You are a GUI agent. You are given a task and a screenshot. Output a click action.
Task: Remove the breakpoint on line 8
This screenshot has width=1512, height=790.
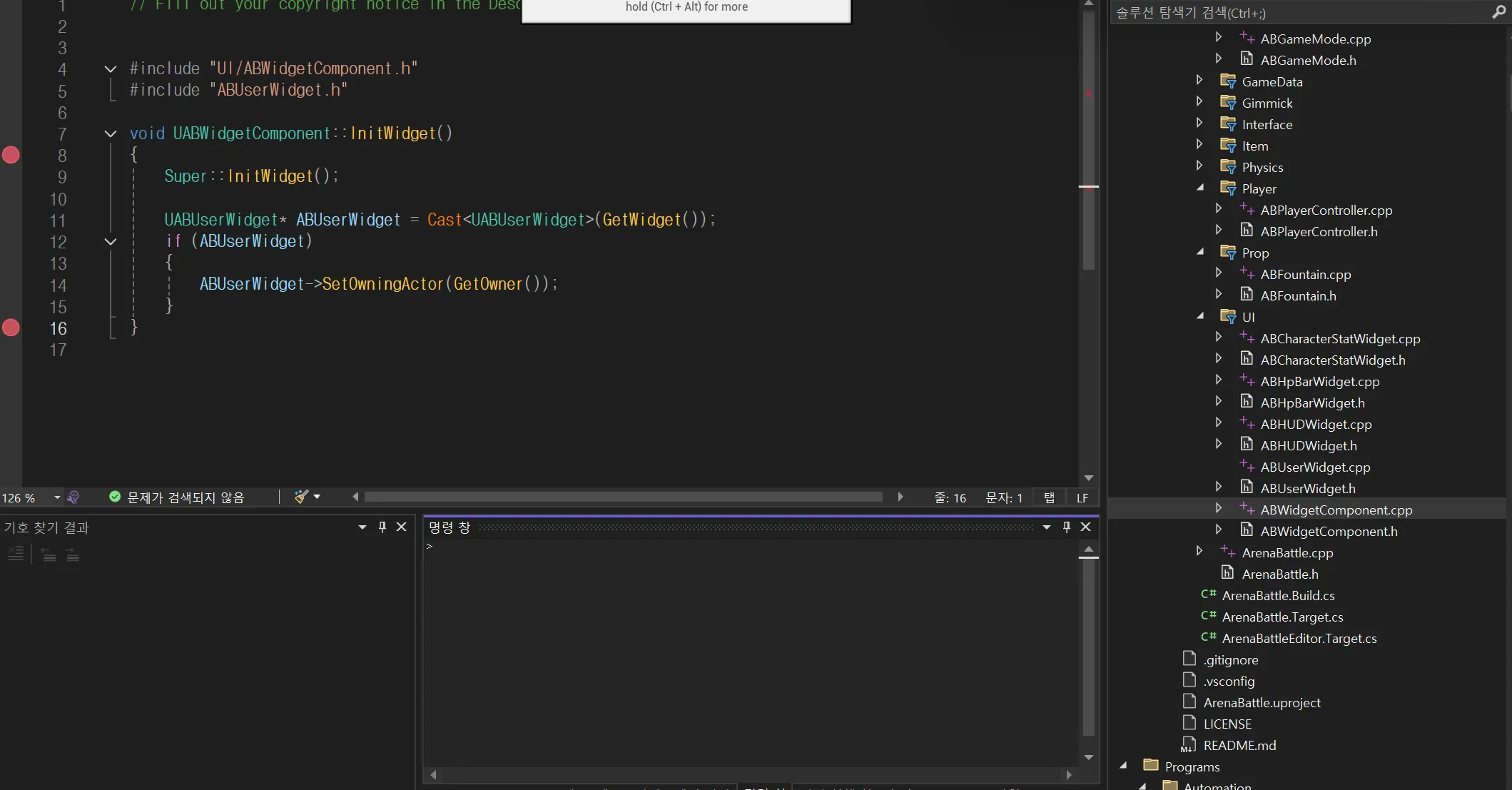point(11,155)
